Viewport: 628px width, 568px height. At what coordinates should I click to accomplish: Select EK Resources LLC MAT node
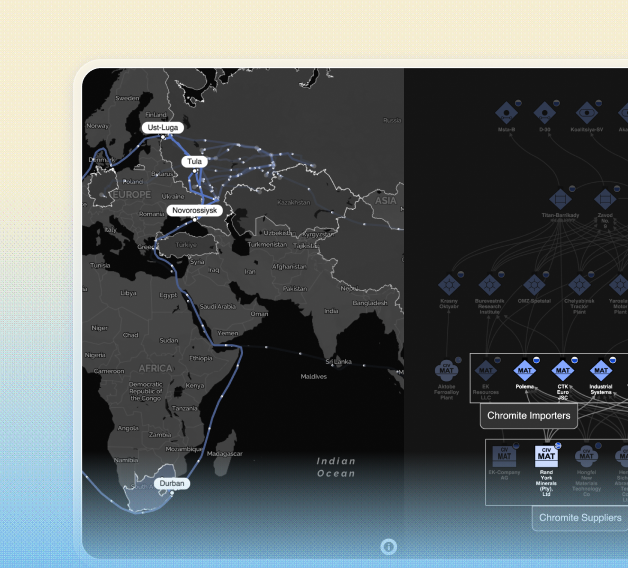click(486, 371)
